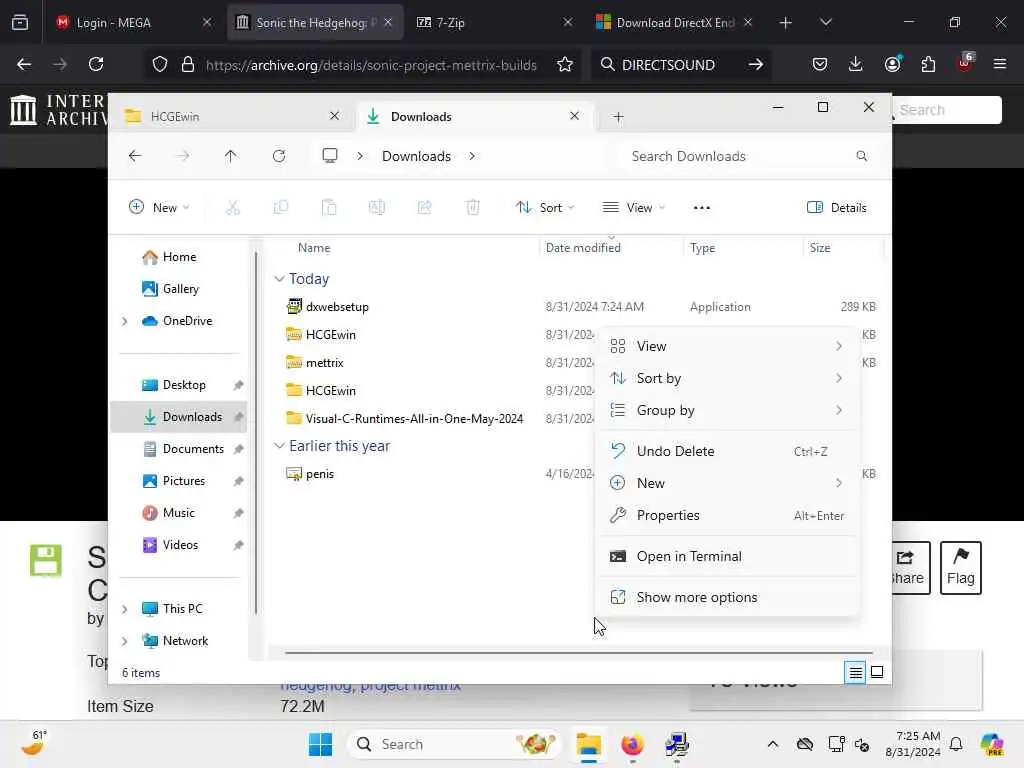This screenshot has width=1024, height=768.
Task: Click the Flag button on archive.org page
Action: 960,568
